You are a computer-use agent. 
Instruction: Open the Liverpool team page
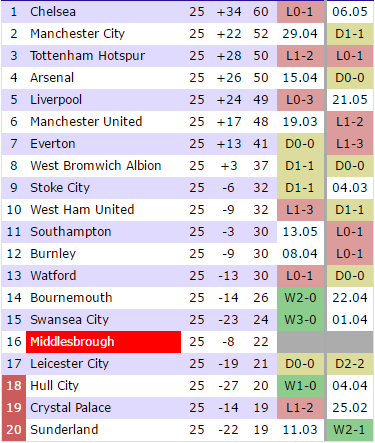point(56,100)
